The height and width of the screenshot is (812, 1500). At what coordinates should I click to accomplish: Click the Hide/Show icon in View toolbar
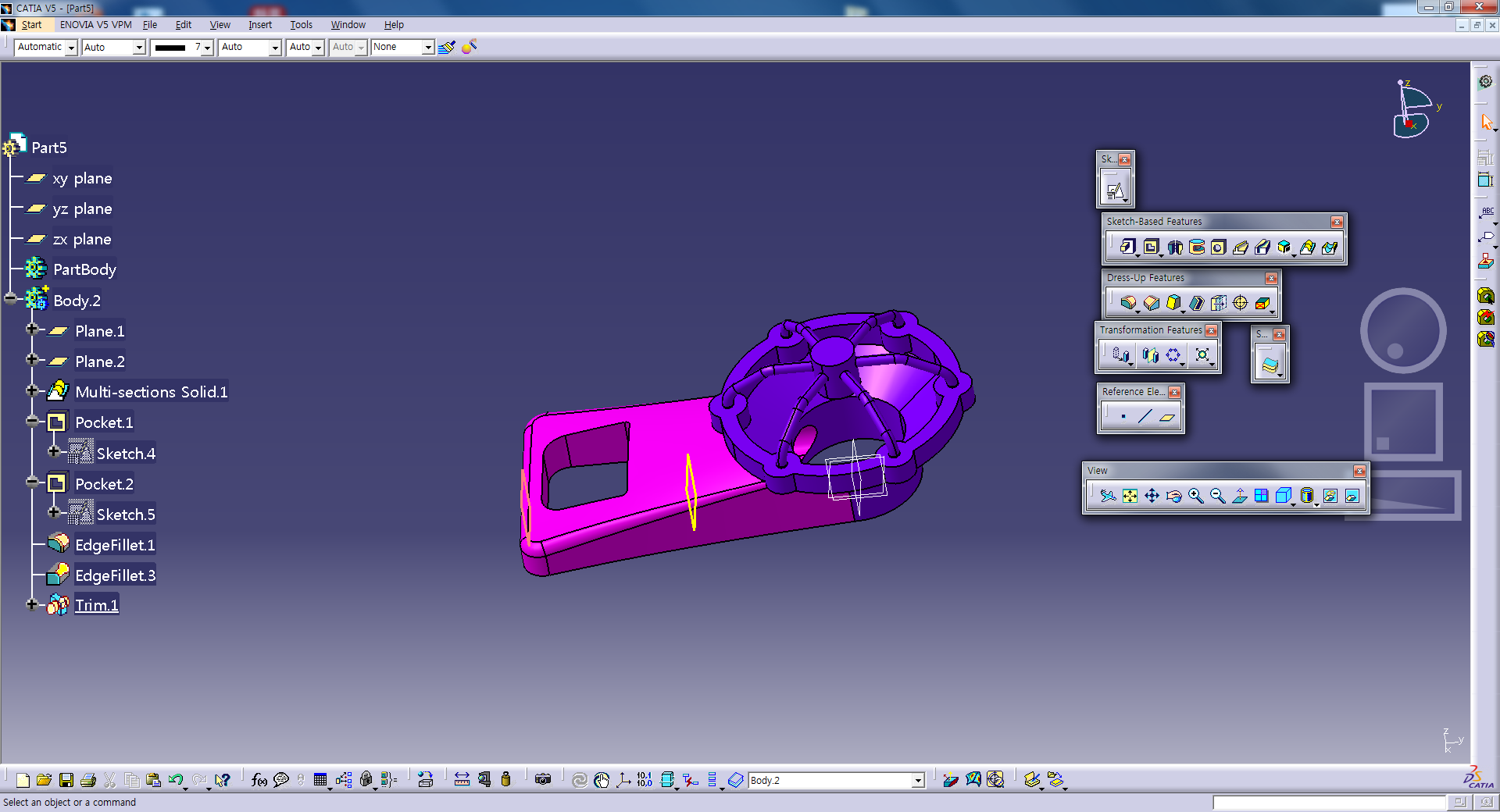point(1330,496)
